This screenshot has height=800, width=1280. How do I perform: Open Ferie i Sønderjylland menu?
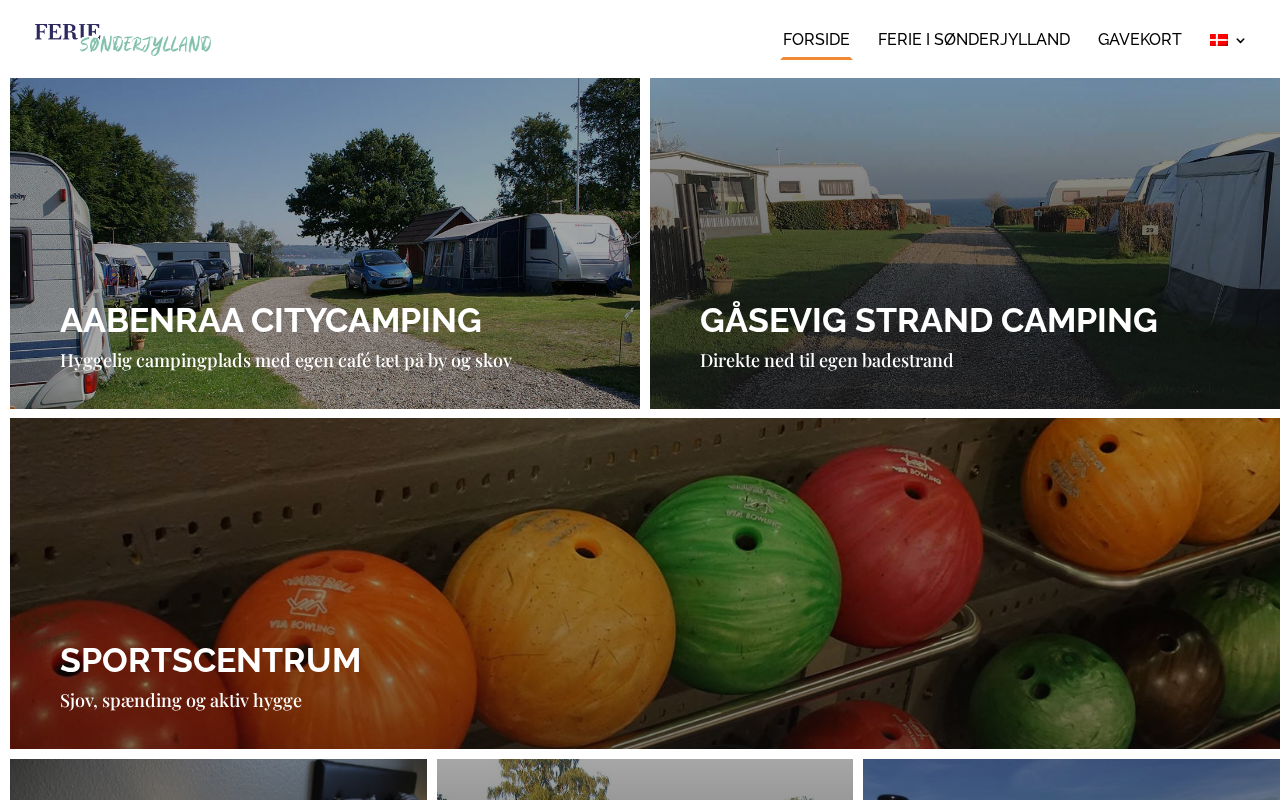click(x=974, y=40)
